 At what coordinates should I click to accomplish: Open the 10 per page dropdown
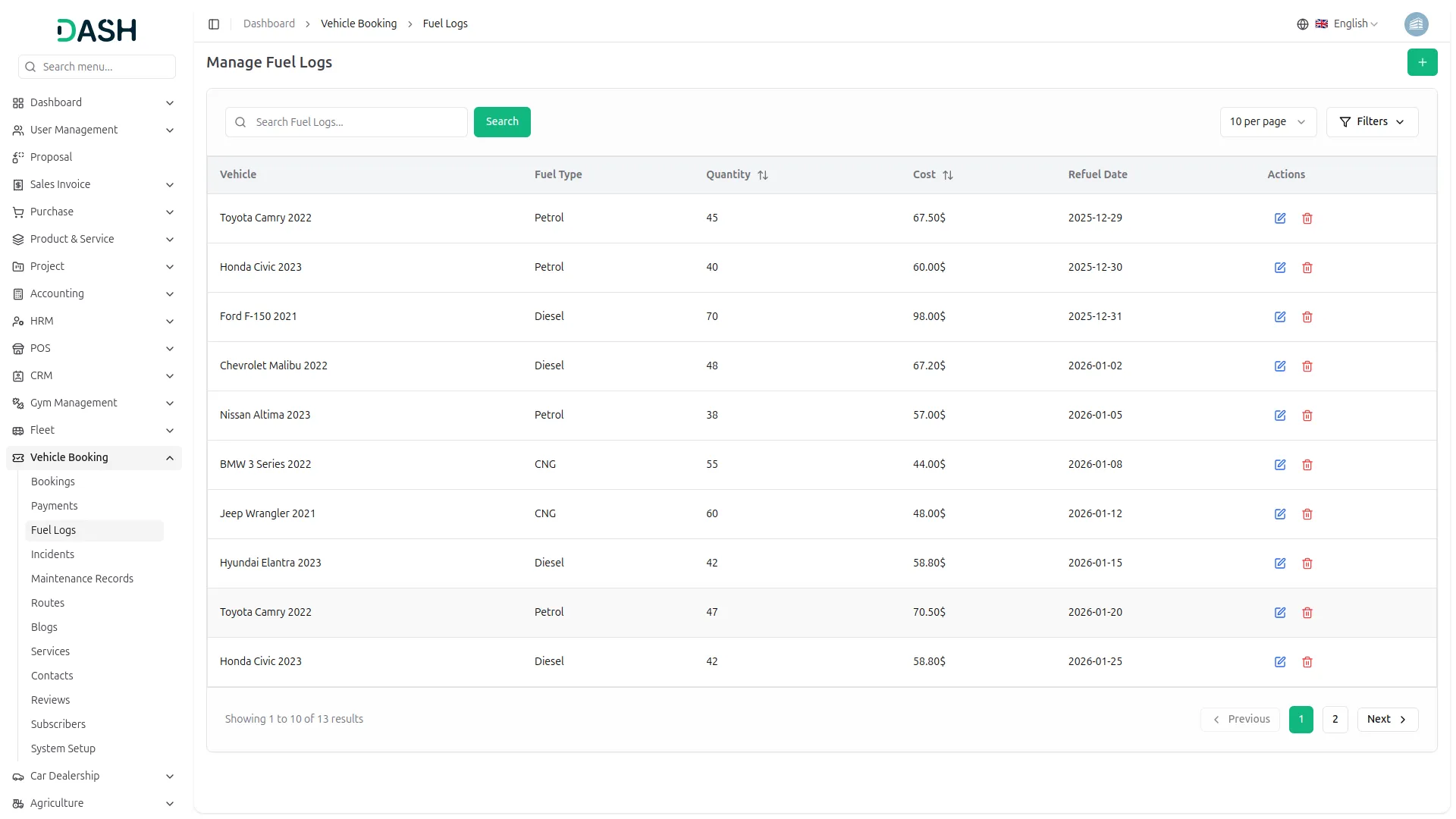(x=1267, y=122)
